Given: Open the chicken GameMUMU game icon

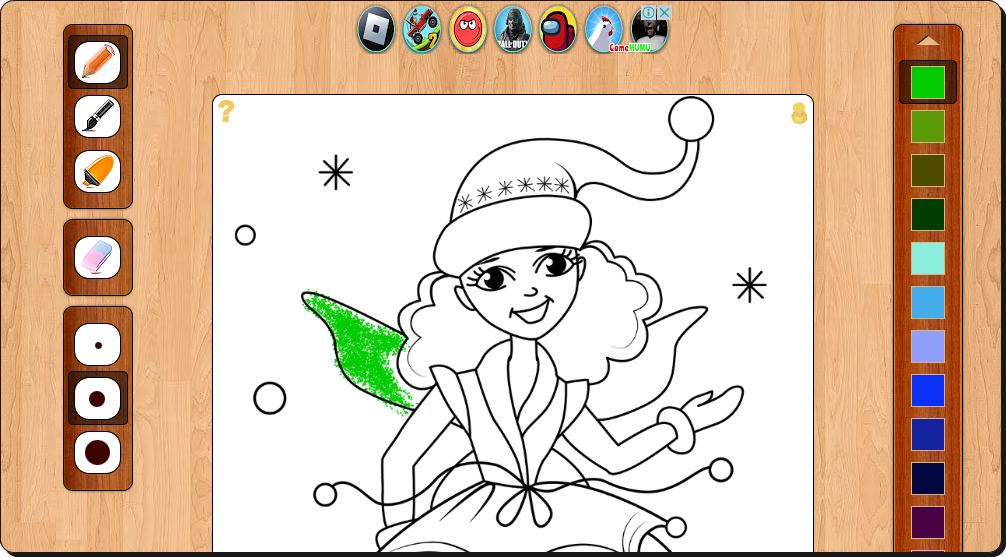Looking at the screenshot, I should (x=604, y=29).
